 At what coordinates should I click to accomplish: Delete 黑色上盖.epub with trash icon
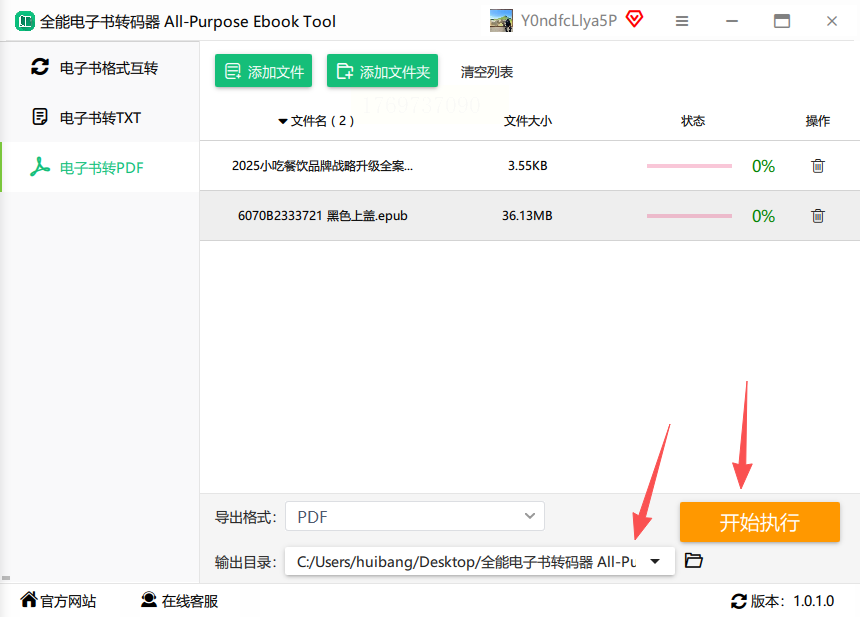click(818, 216)
